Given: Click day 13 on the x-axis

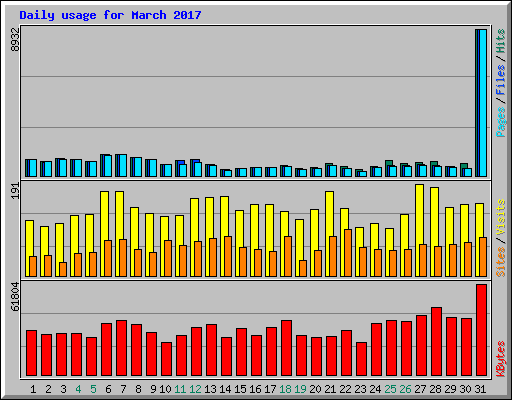Looking at the screenshot, I should point(210,389).
